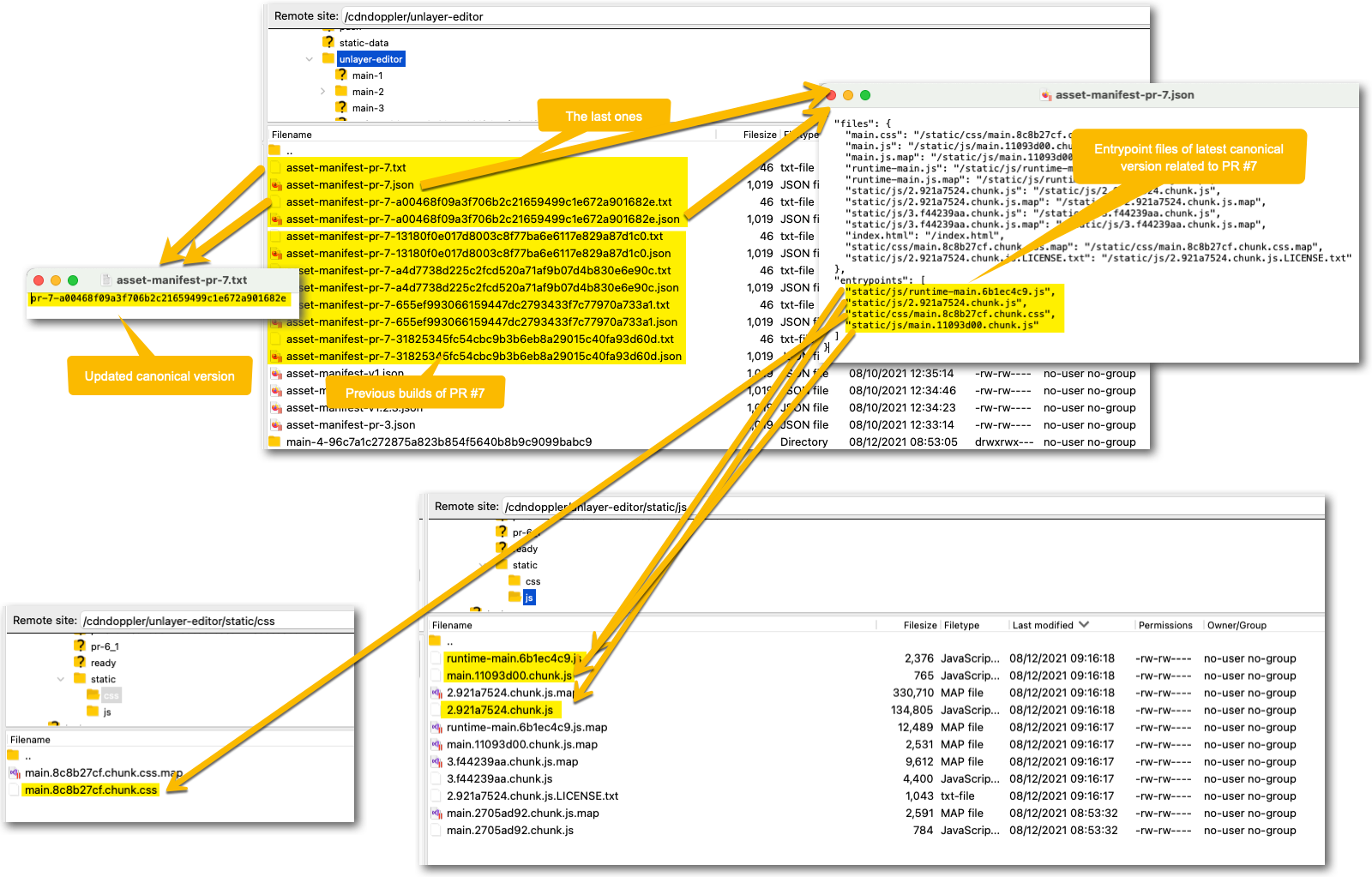Expand the main-2 folder node
This screenshot has width=1372, height=877.
click(322, 92)
